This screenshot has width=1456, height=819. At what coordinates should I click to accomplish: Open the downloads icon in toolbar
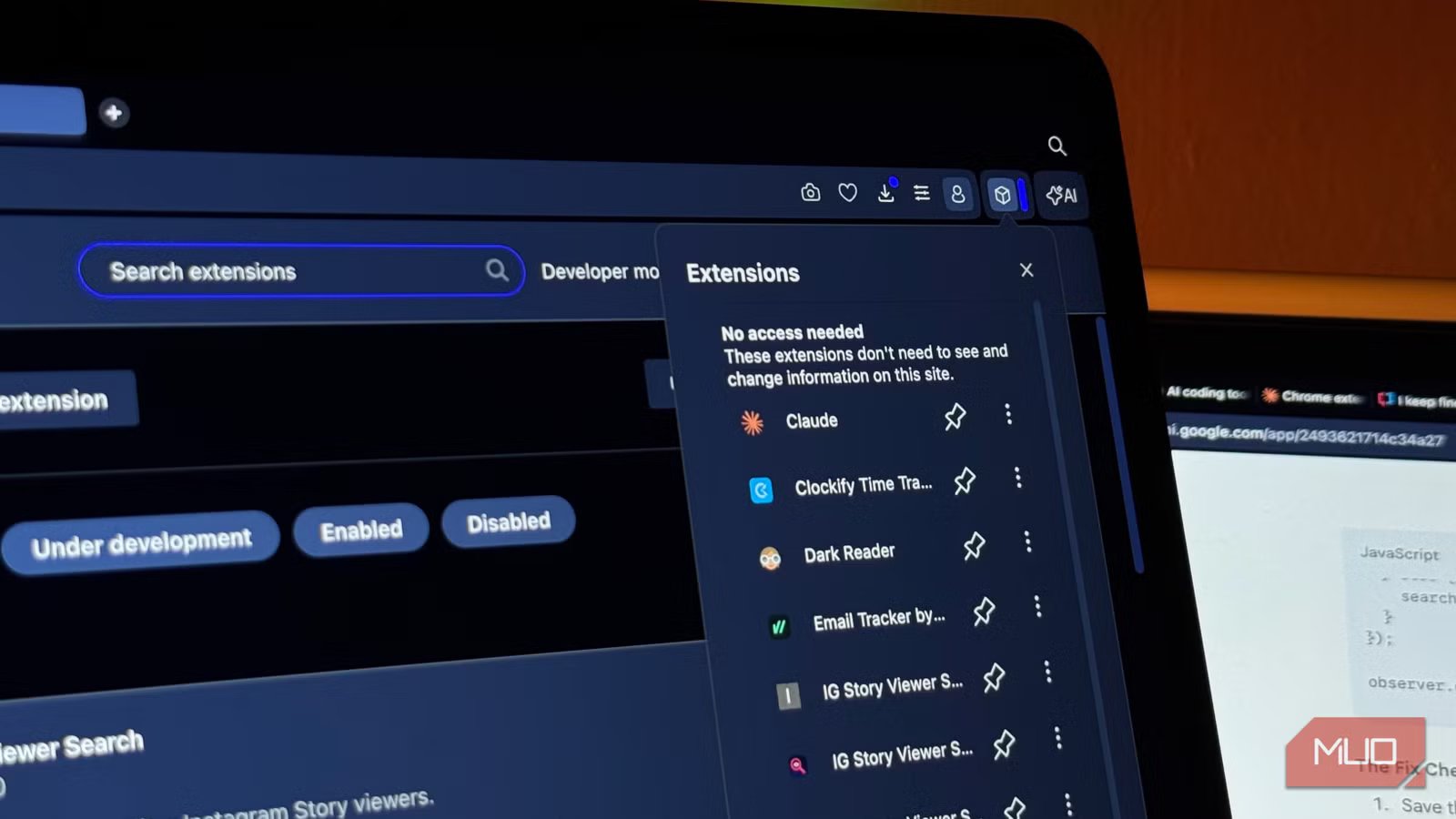click(885, 193)
